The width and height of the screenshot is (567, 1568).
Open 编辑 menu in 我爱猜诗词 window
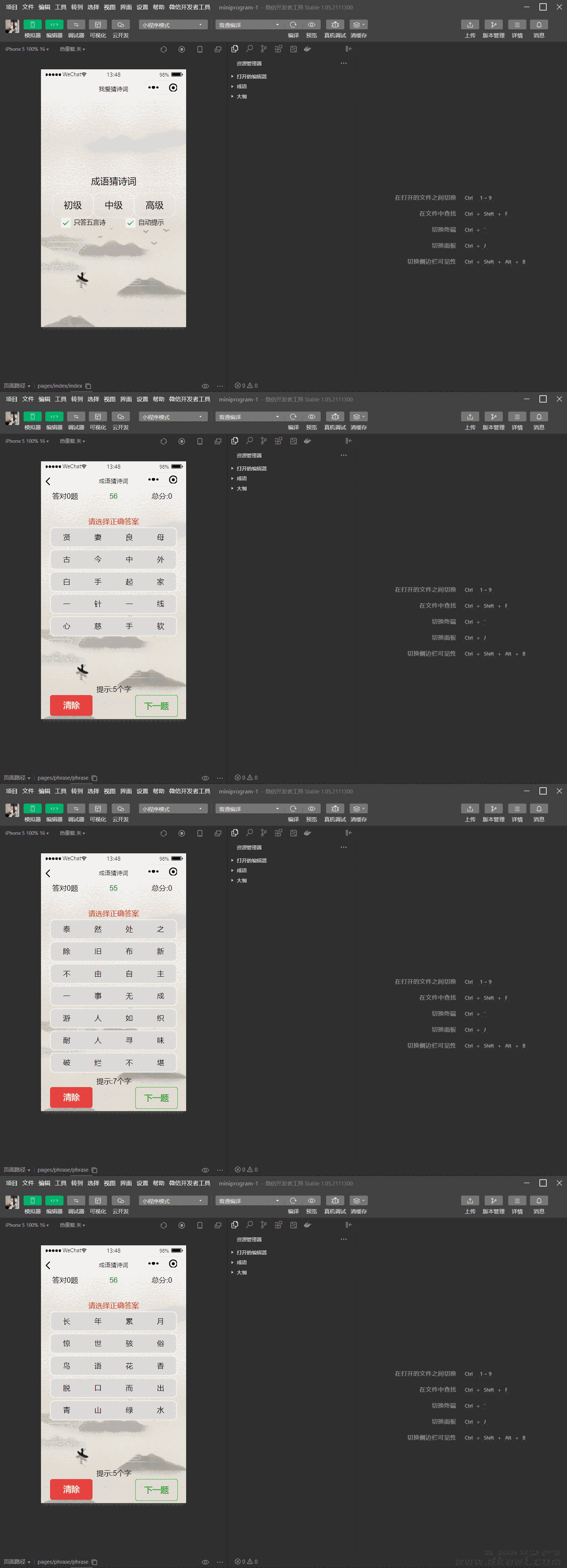click(x=44, y=7)
